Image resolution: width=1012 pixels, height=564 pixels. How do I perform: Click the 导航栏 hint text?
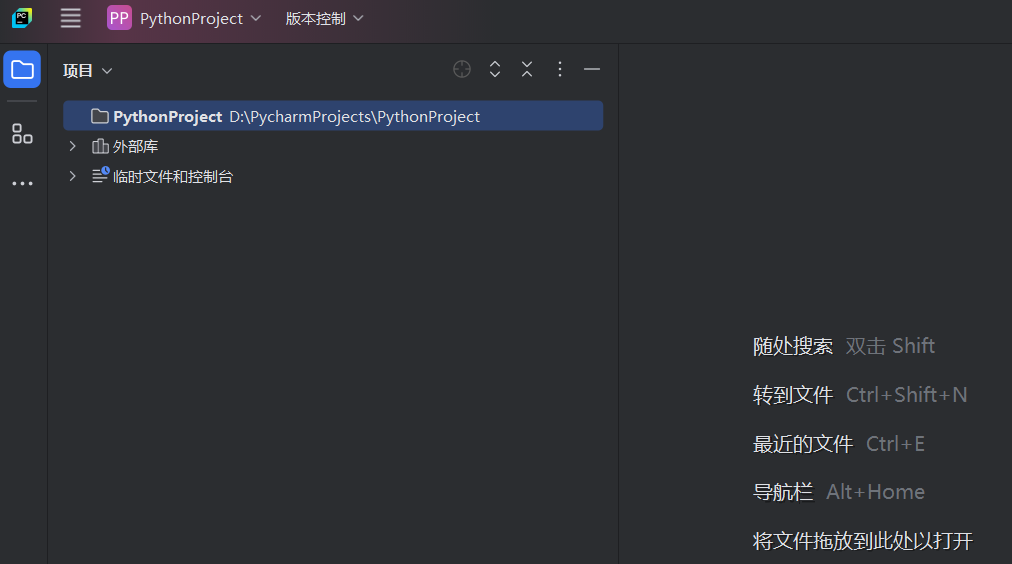click(783, 492)
